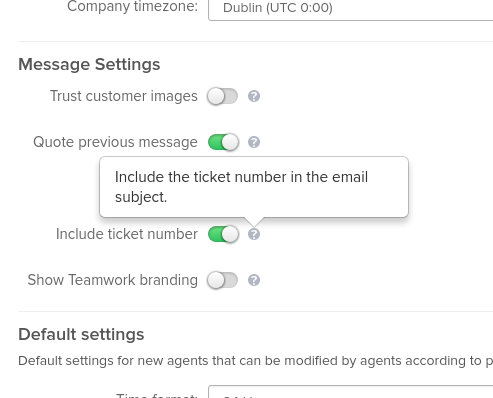
Task: Click the Company timezone label
Action: 133,7
